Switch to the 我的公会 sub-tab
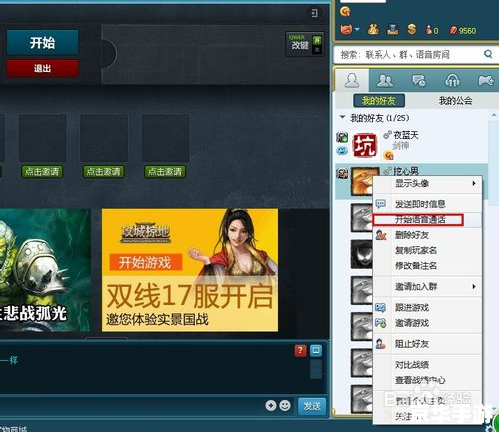This screenshot has width=499, height=432. (455, 100)
